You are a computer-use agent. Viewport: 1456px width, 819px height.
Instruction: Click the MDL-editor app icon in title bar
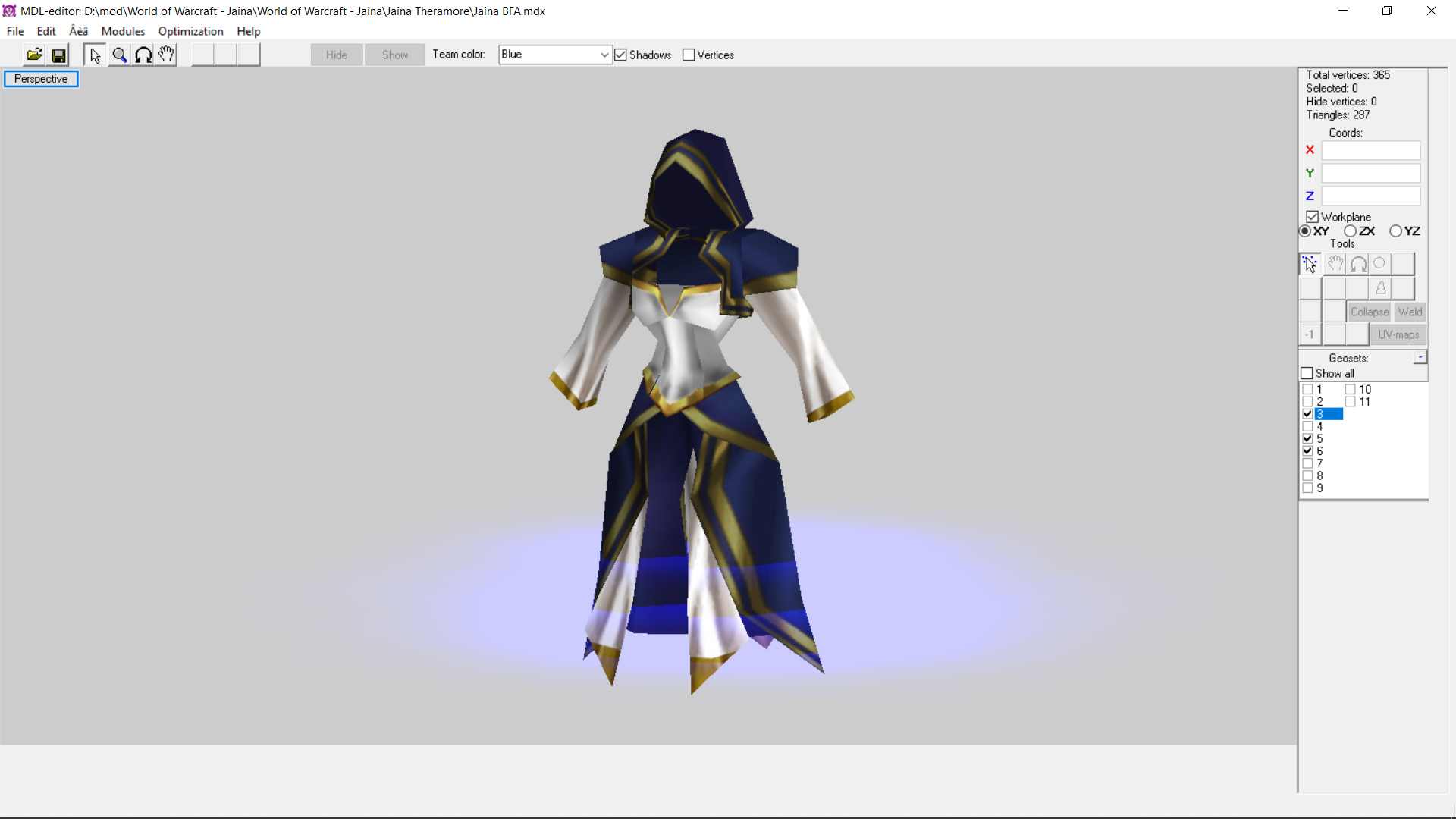(x=9, y=11)
